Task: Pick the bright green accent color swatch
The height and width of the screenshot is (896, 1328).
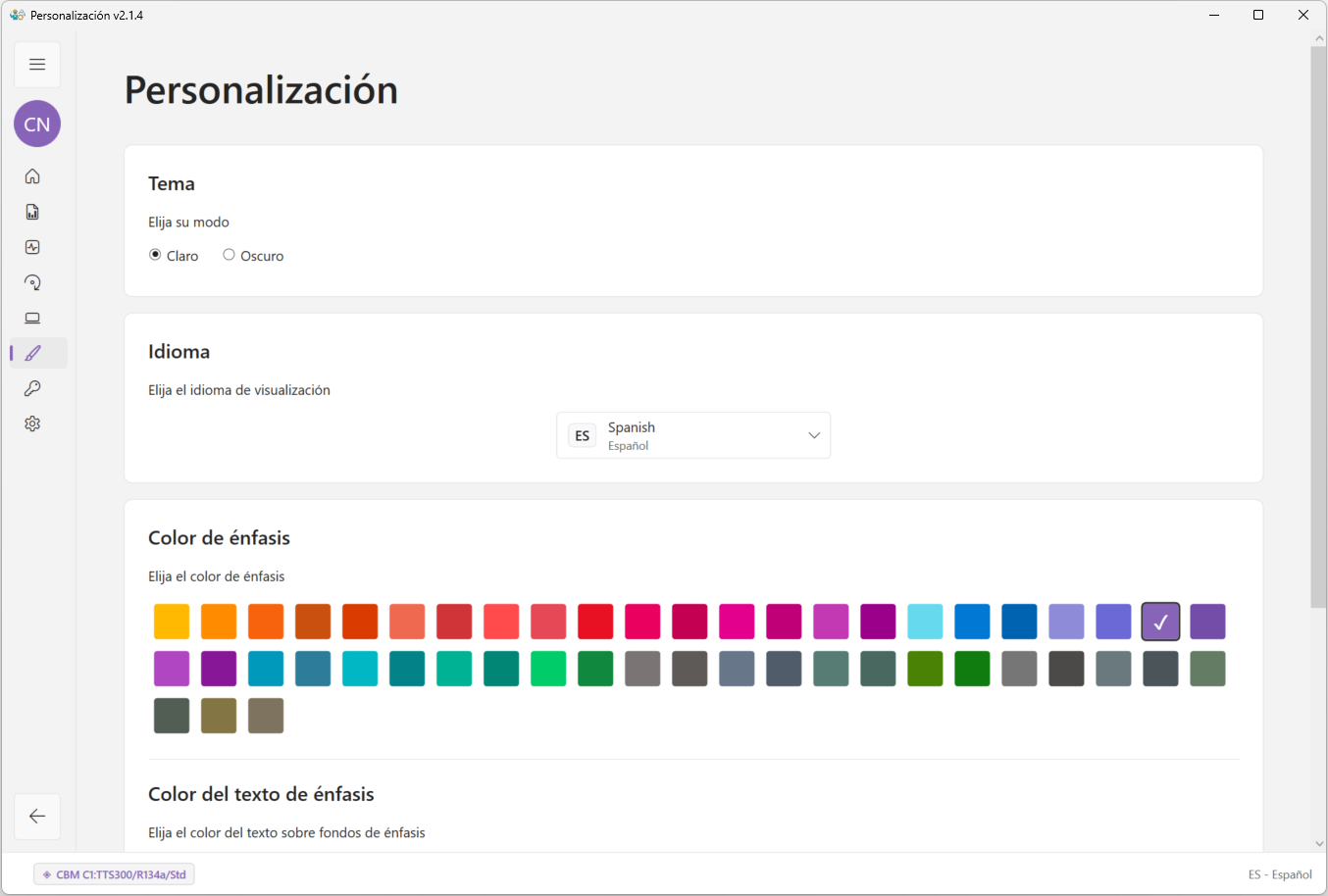Action: 548,669
